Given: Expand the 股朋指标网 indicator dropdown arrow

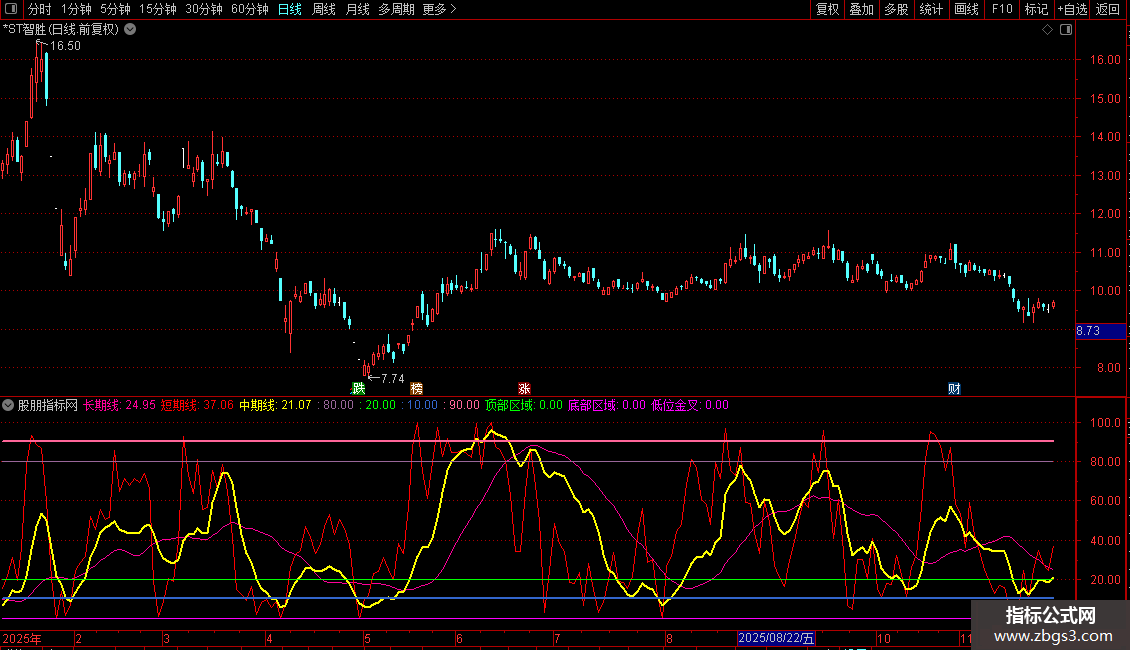Looking at the screenshot, I should [x=9, y=406].
